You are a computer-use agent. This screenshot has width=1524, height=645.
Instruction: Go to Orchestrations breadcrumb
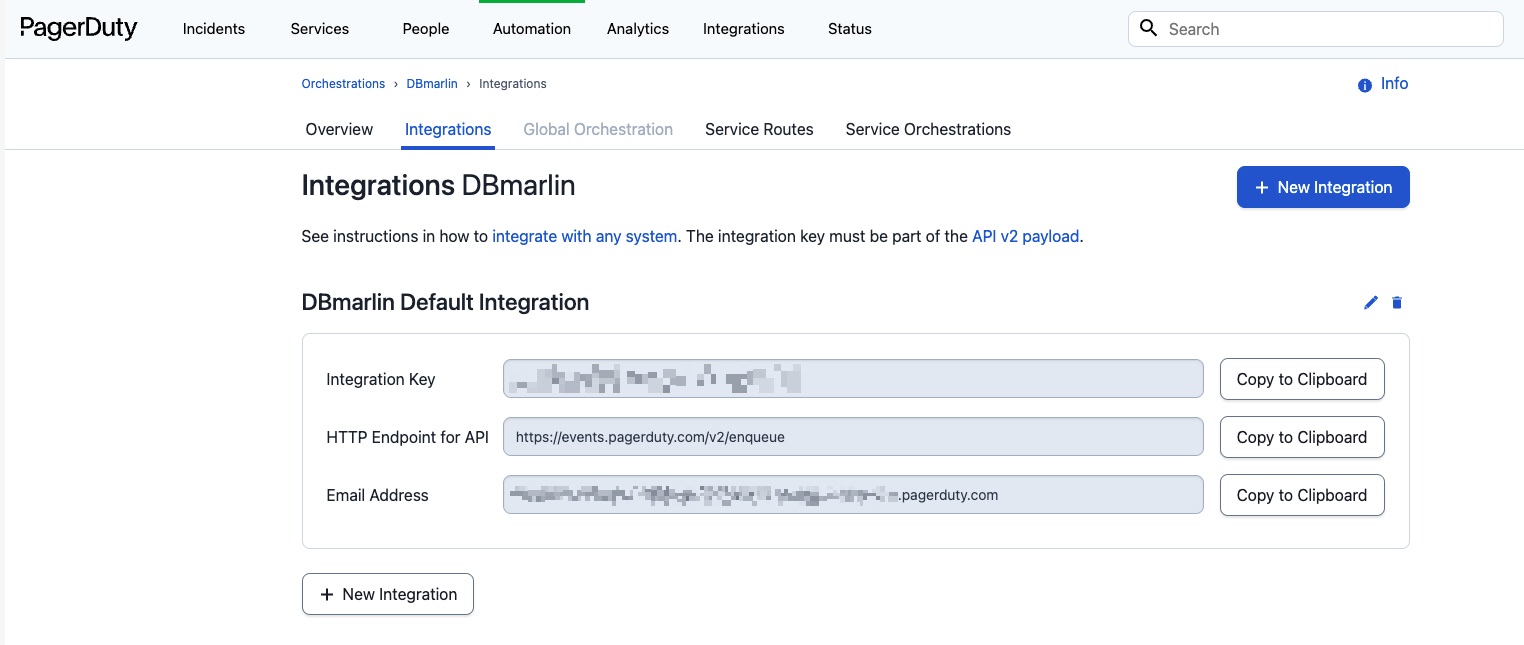point(343,84)
